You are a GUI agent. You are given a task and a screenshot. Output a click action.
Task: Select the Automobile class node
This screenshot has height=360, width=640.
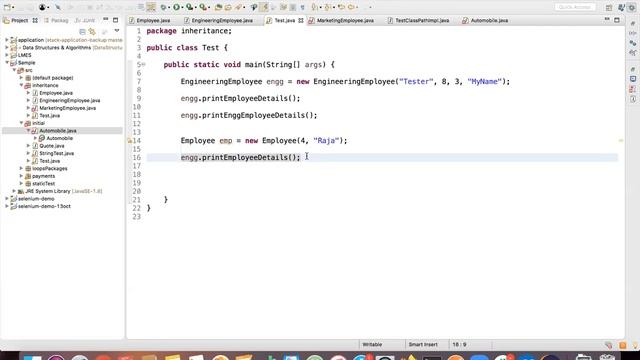pos(60,138)
